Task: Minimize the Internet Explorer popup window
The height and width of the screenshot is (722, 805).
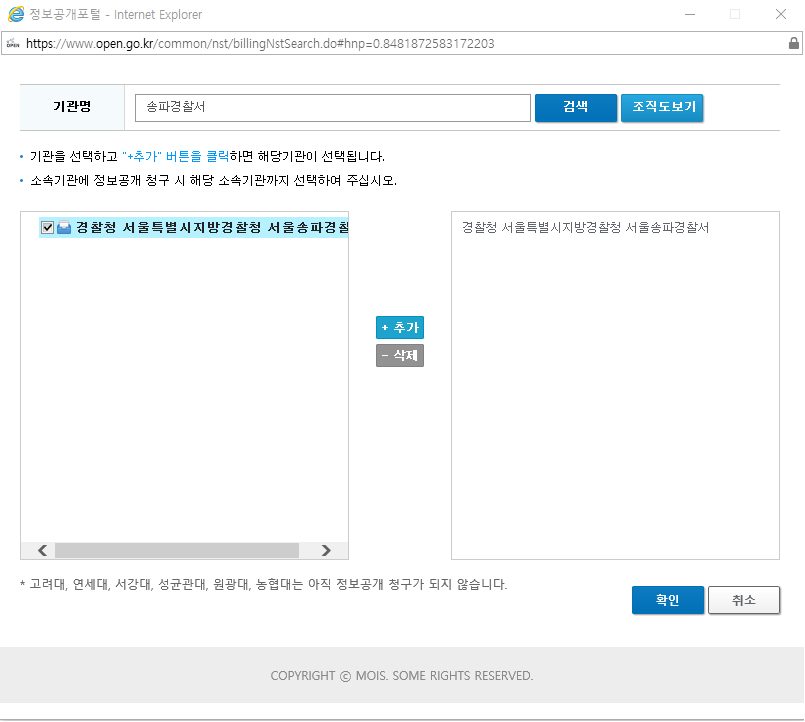Action: point(688,14)
